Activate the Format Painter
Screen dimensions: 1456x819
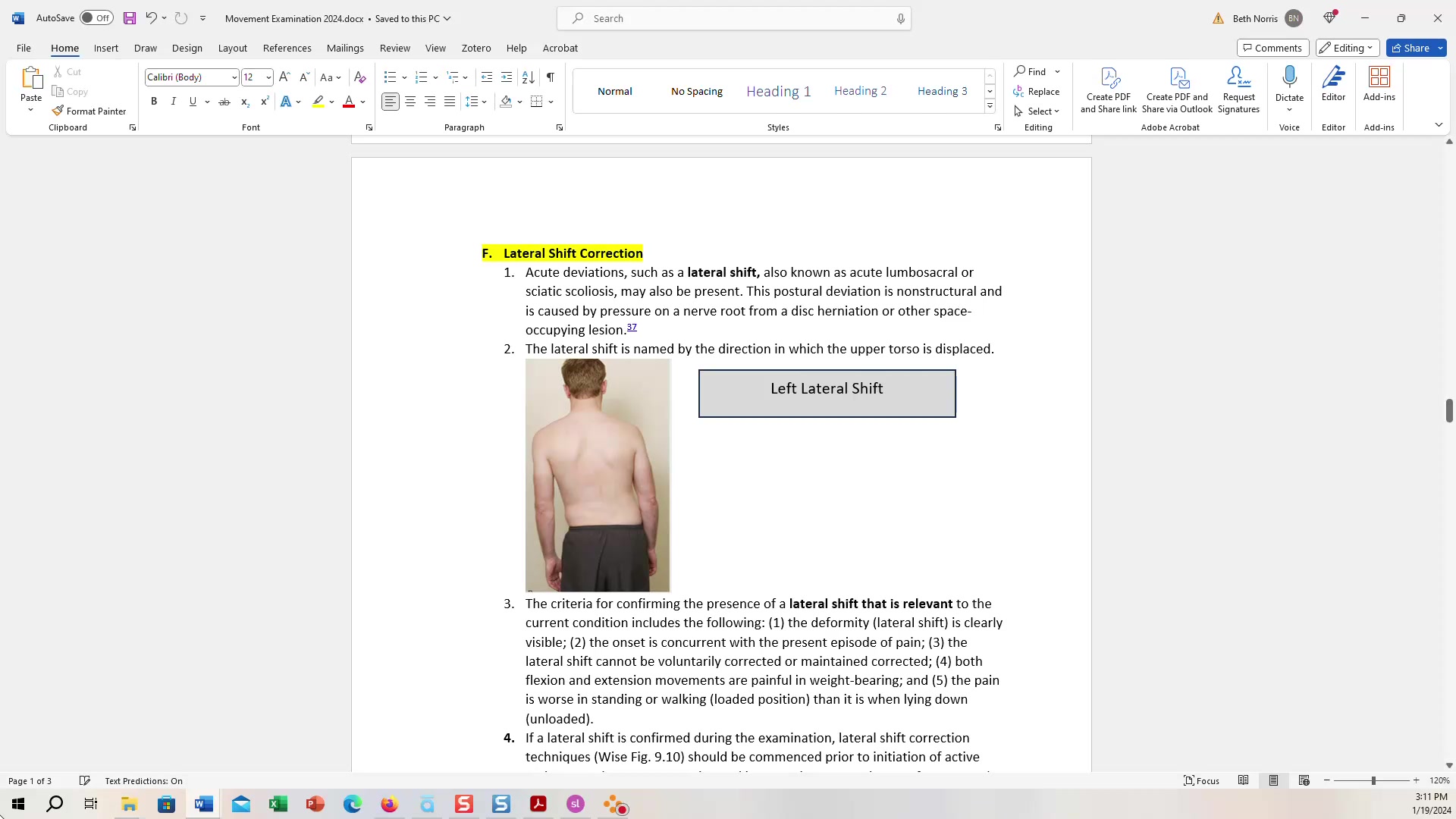[x=89, y=111]
